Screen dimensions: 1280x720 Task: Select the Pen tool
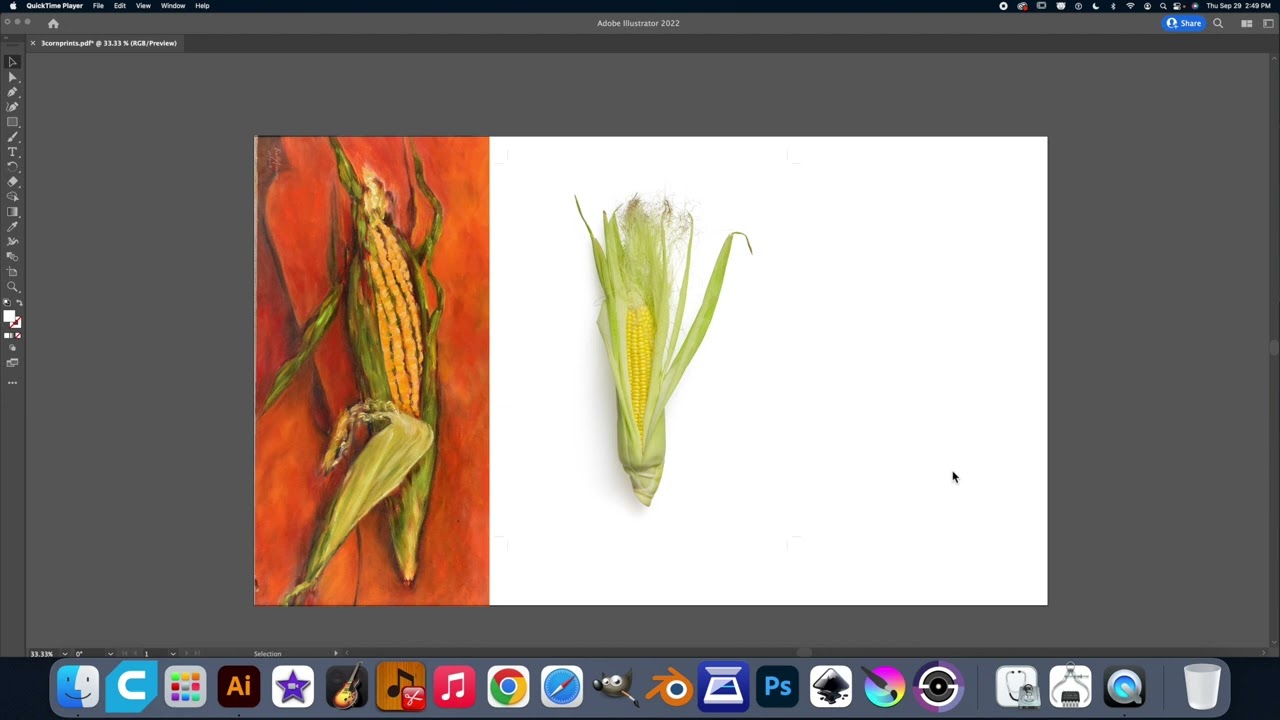click(13, 92)
